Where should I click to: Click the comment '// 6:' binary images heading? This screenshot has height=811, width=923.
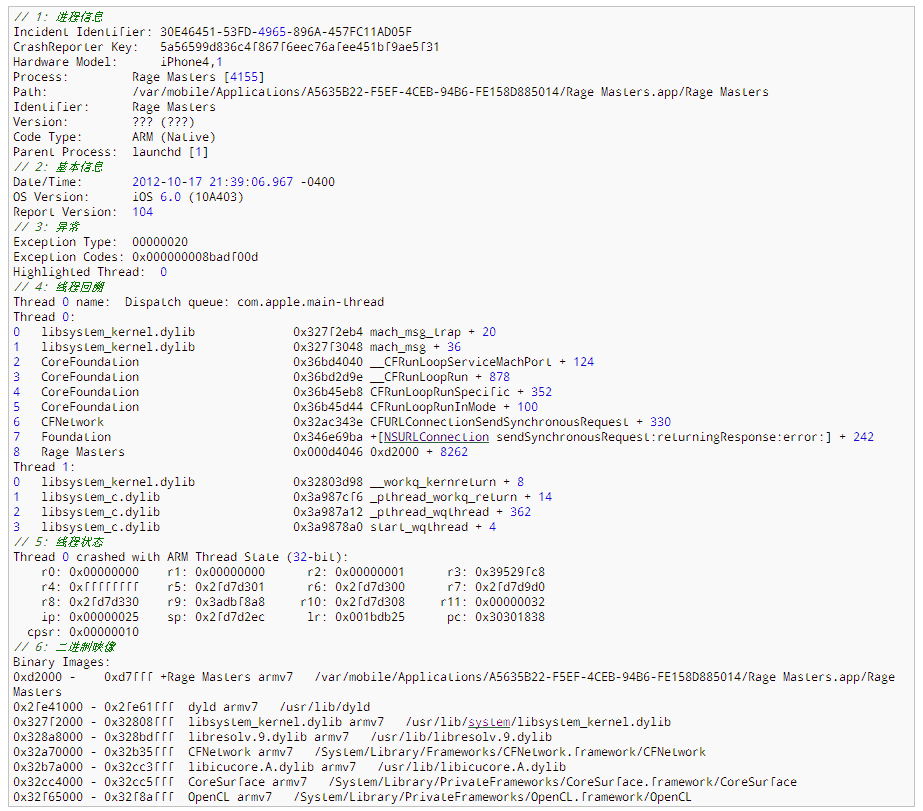pos(64,647)
